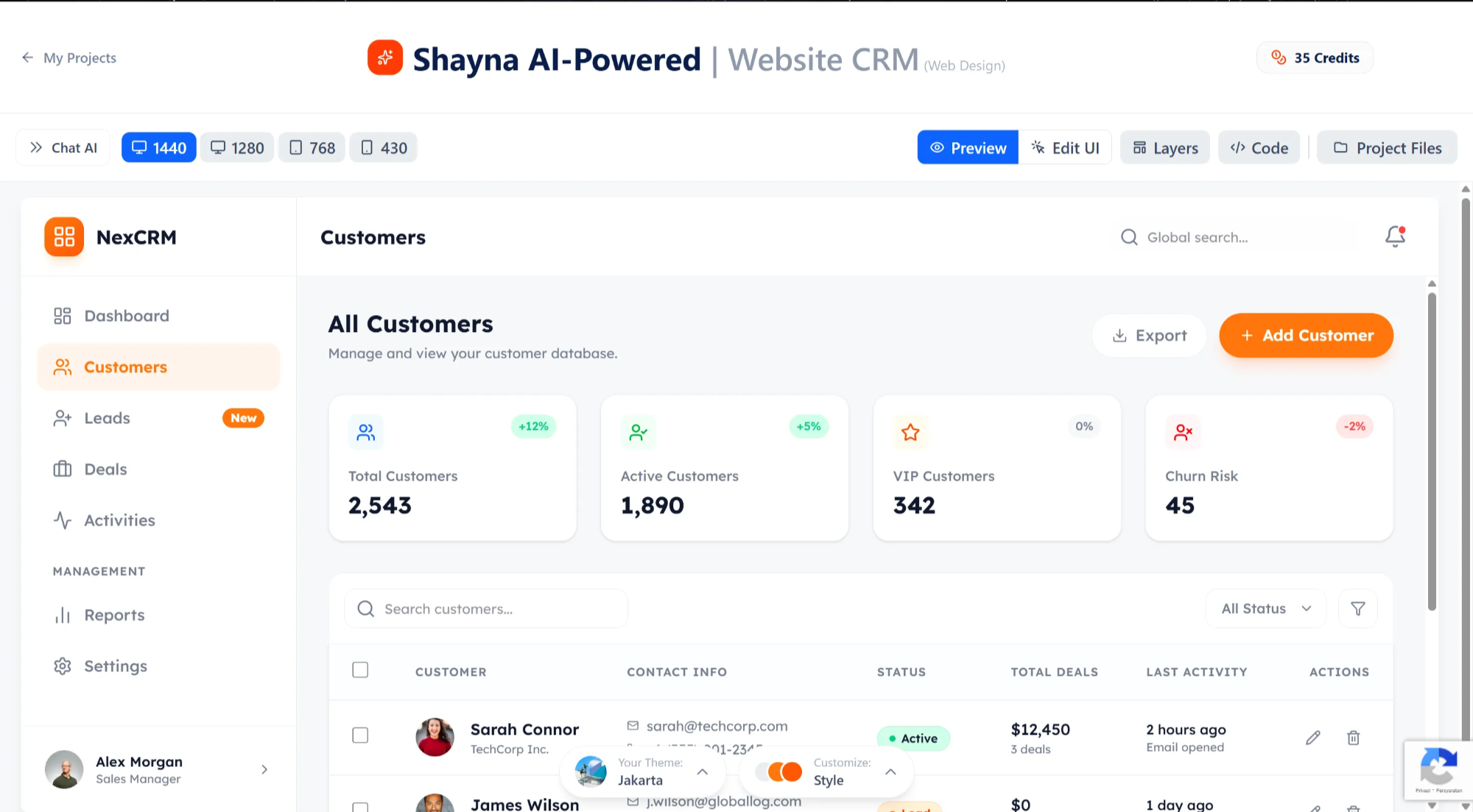Delete Sarah Connor with trash icon
The image size is (1473, 812).
[1353, 738]
